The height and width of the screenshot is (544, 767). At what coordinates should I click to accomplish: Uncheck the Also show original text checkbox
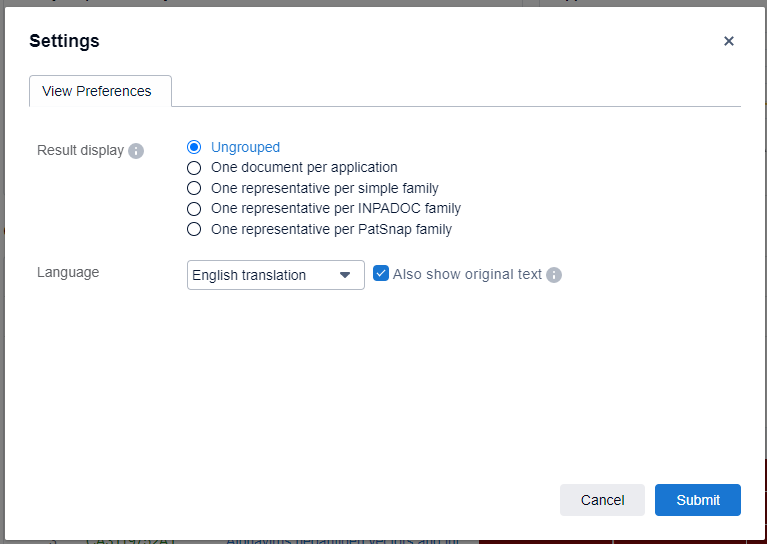(381, 274)
